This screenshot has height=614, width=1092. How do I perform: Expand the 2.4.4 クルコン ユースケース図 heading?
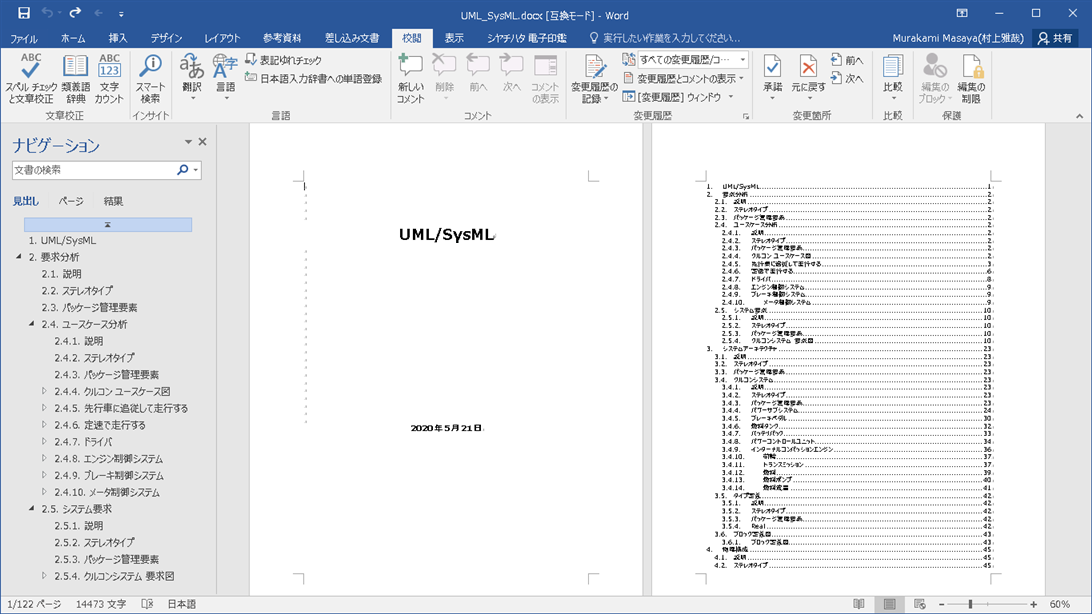pos(44,391)
